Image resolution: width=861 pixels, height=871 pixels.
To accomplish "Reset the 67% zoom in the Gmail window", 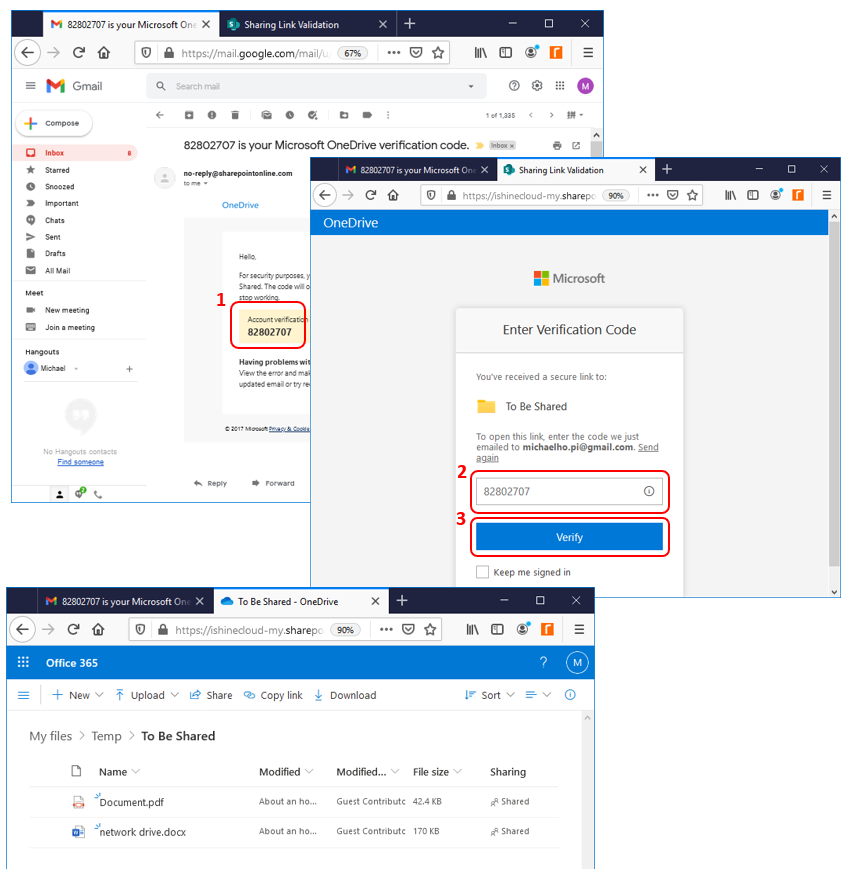I will (353, 53).
